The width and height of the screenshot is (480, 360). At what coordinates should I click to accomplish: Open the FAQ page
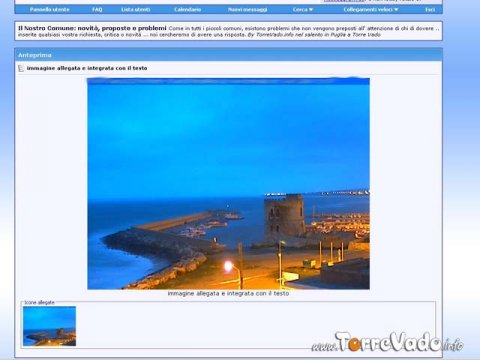coord(97,10)
